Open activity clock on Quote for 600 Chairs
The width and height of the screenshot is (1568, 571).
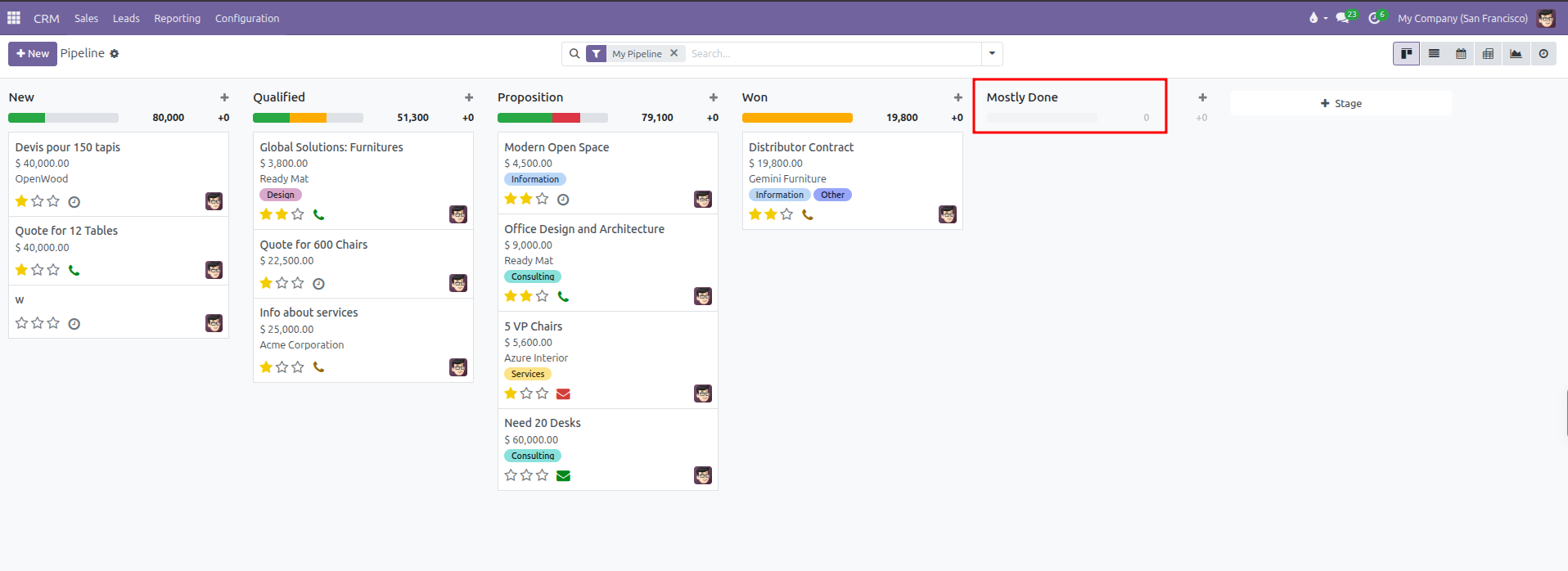pyautogui.click(x=318, y=284)
